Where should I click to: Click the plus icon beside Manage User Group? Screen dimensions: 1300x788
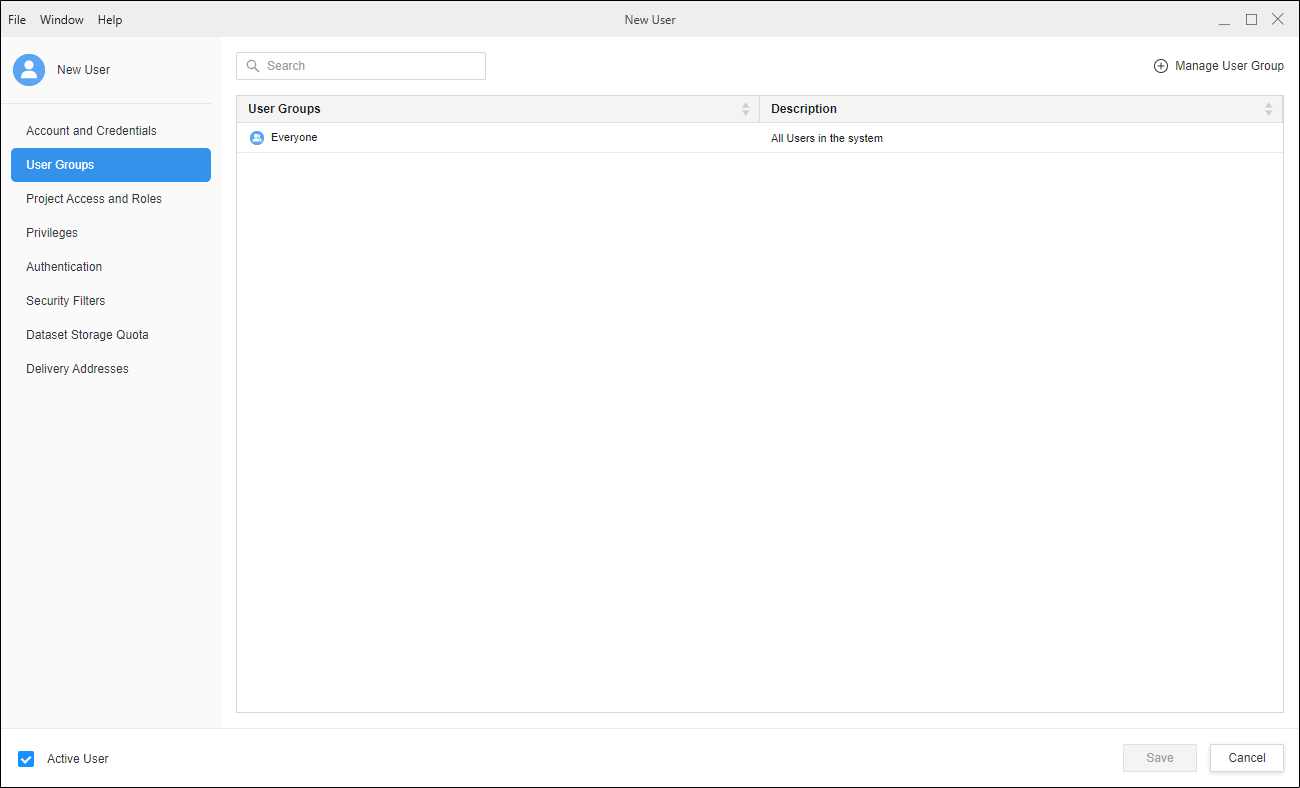(1161, 66)
